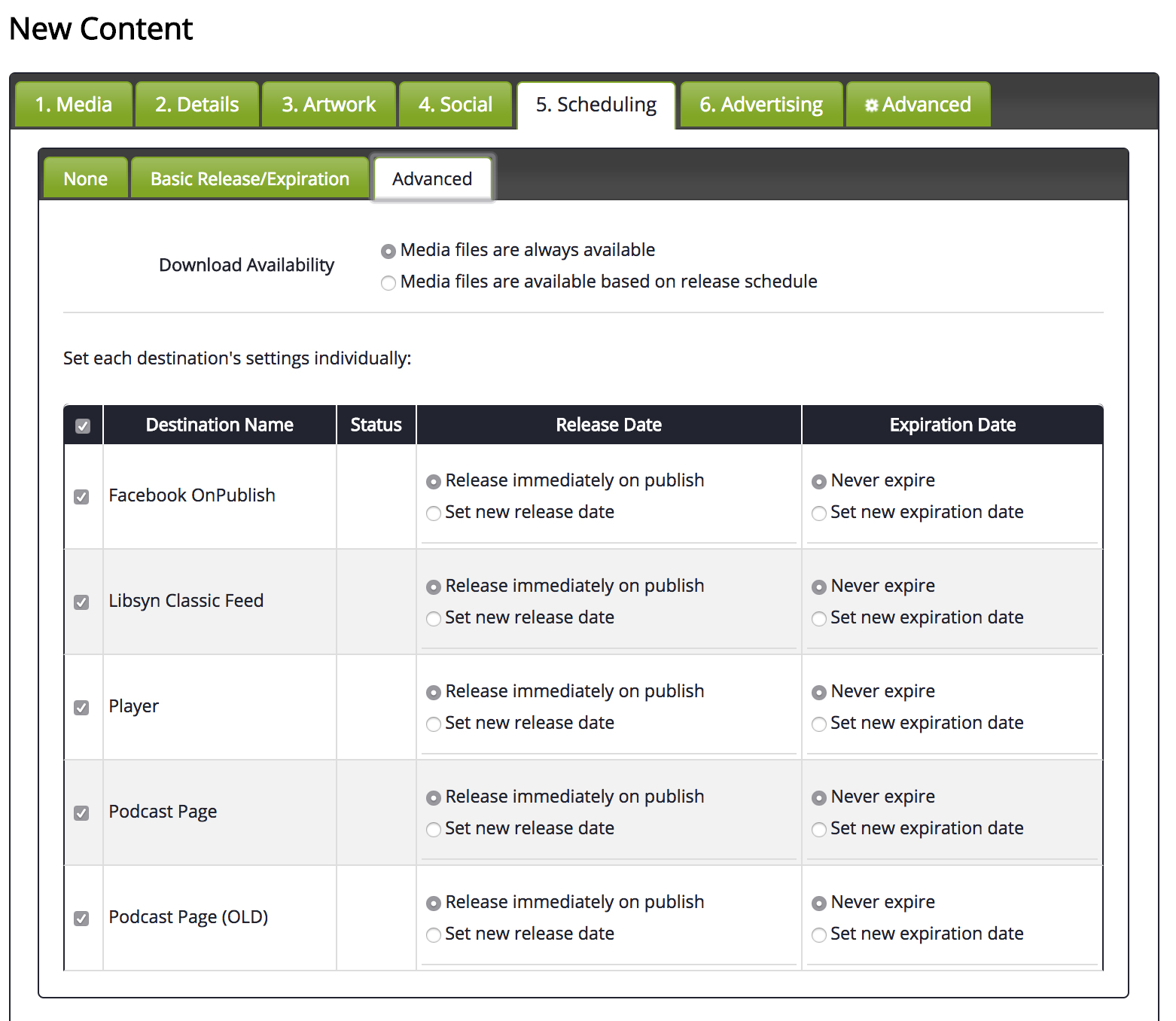
Task: Uncheck the Facebook OnPublish destination checkbox
Action: (x=81, y=497)
